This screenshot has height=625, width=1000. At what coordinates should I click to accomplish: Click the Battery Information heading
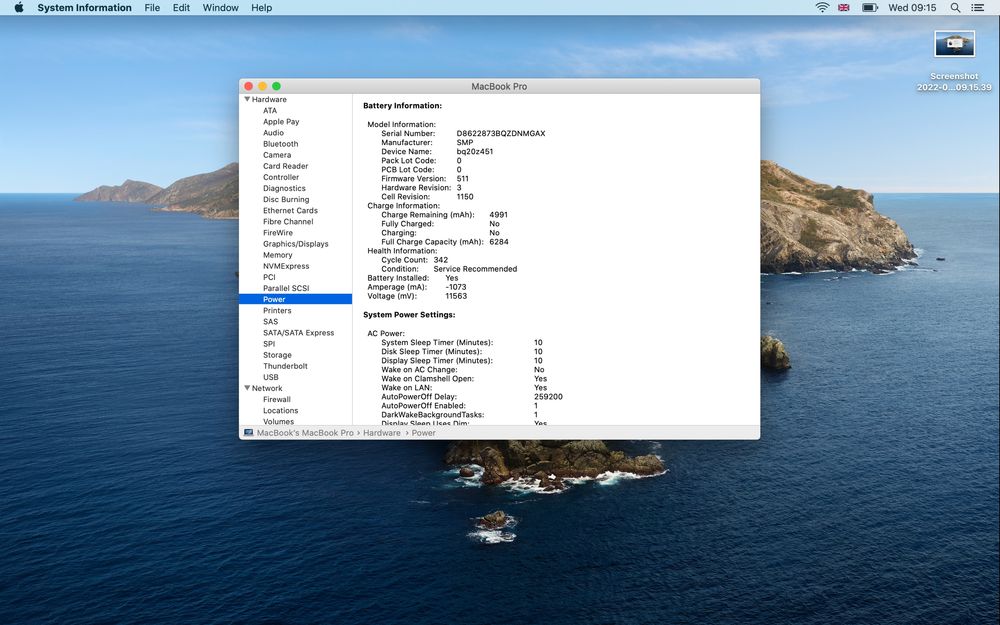(402, 106)
